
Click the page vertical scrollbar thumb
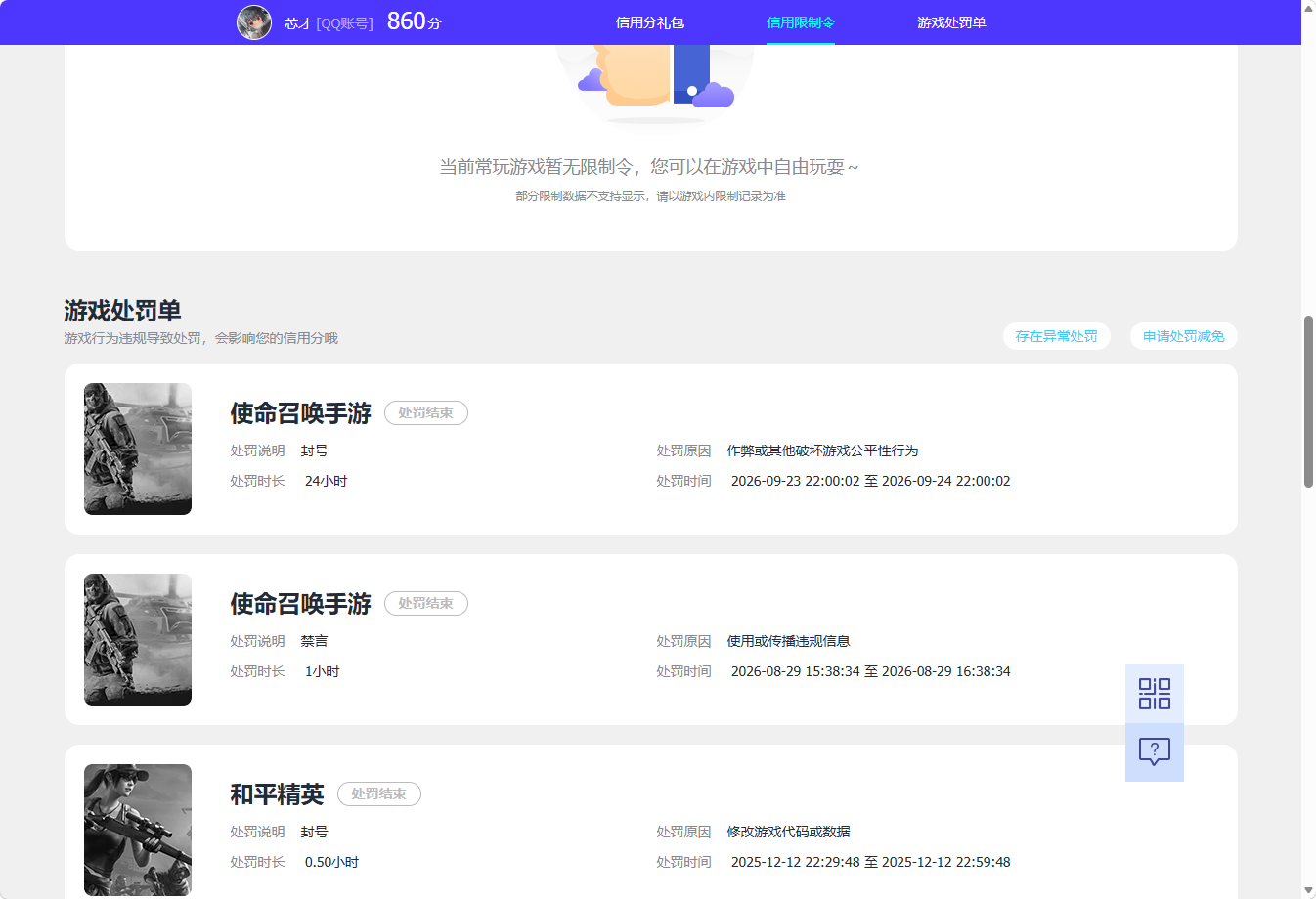point(1308,401)
